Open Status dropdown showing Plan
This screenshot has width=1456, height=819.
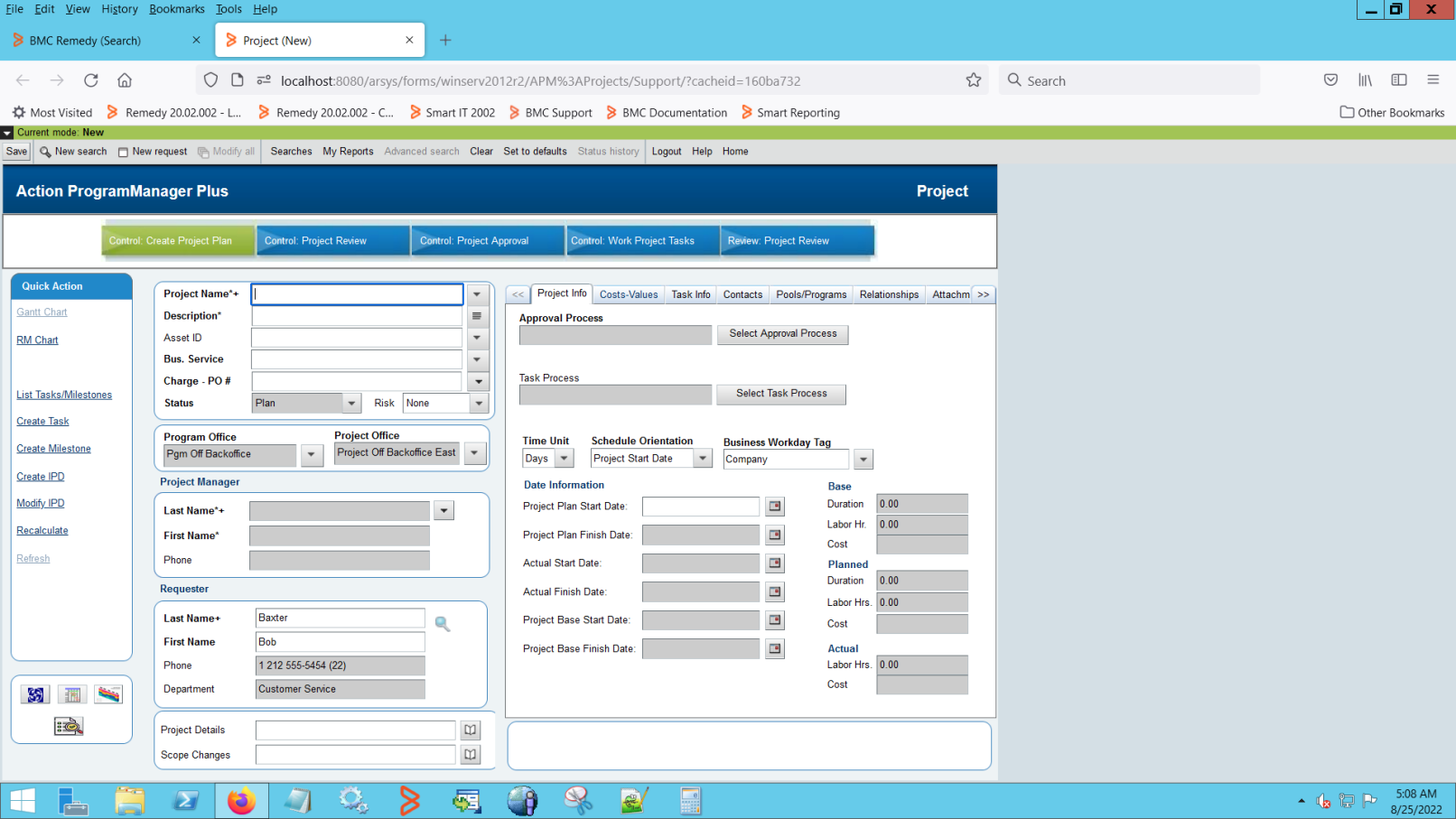[x=351, y=404]
